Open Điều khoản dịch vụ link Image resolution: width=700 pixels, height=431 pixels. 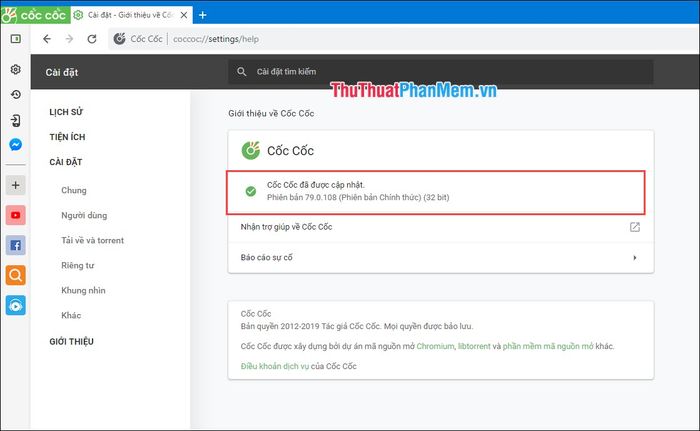275,366
